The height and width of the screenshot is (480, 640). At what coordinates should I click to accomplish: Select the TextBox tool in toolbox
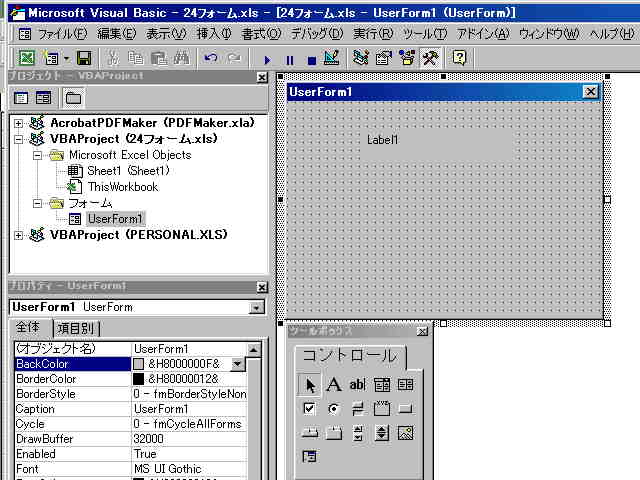coord(358,384)
